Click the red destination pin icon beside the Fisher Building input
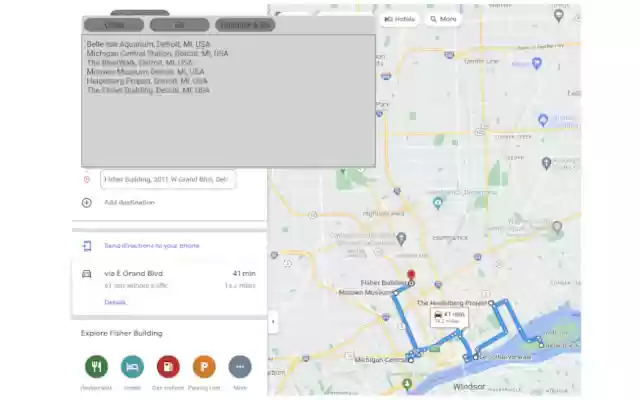 87,180
